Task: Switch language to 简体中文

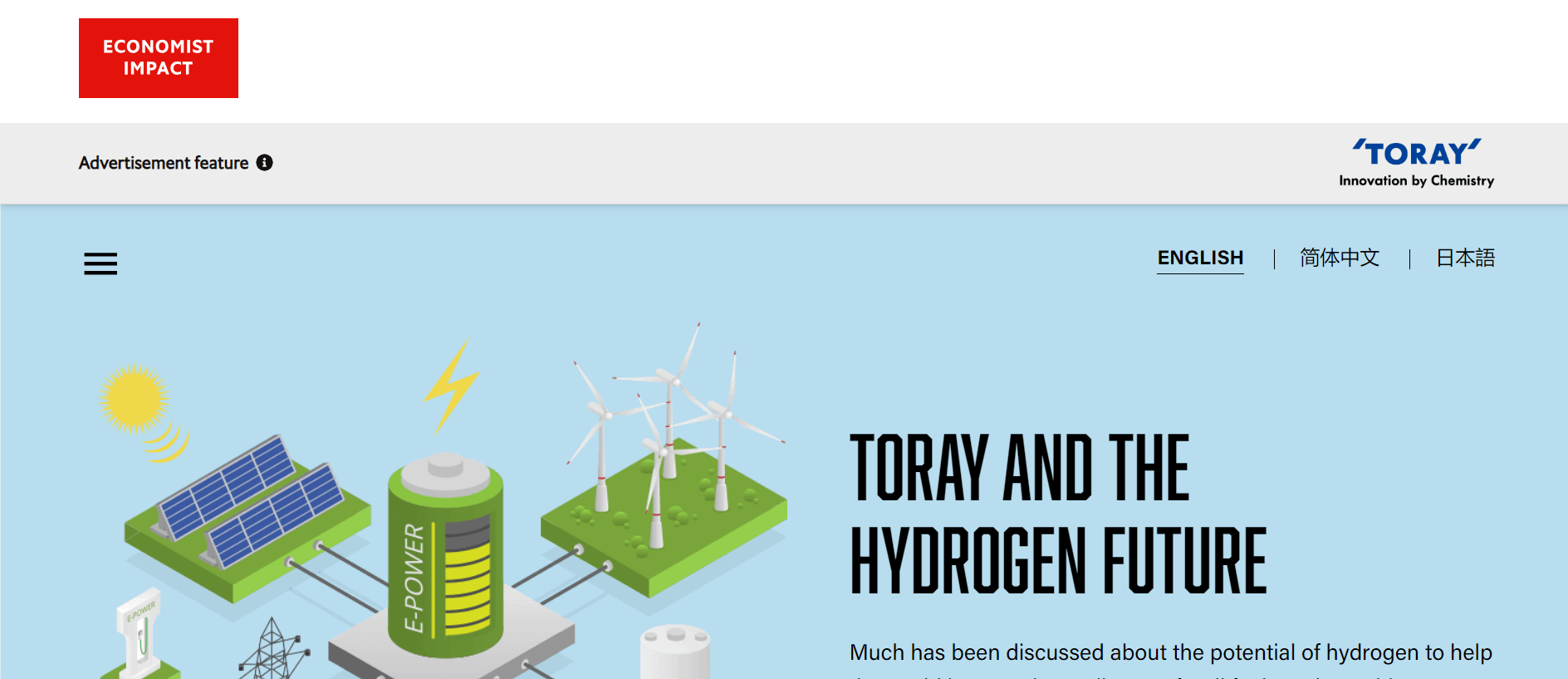Action: [1340, 258]
